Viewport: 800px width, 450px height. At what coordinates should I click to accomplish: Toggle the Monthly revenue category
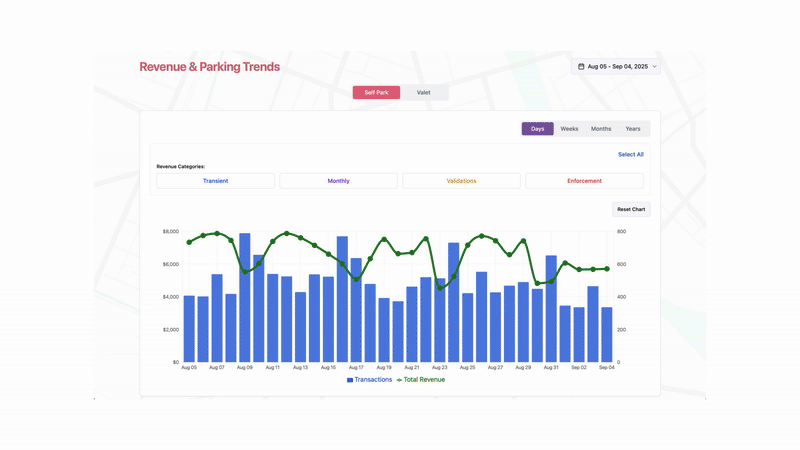[x=338, y=181]
